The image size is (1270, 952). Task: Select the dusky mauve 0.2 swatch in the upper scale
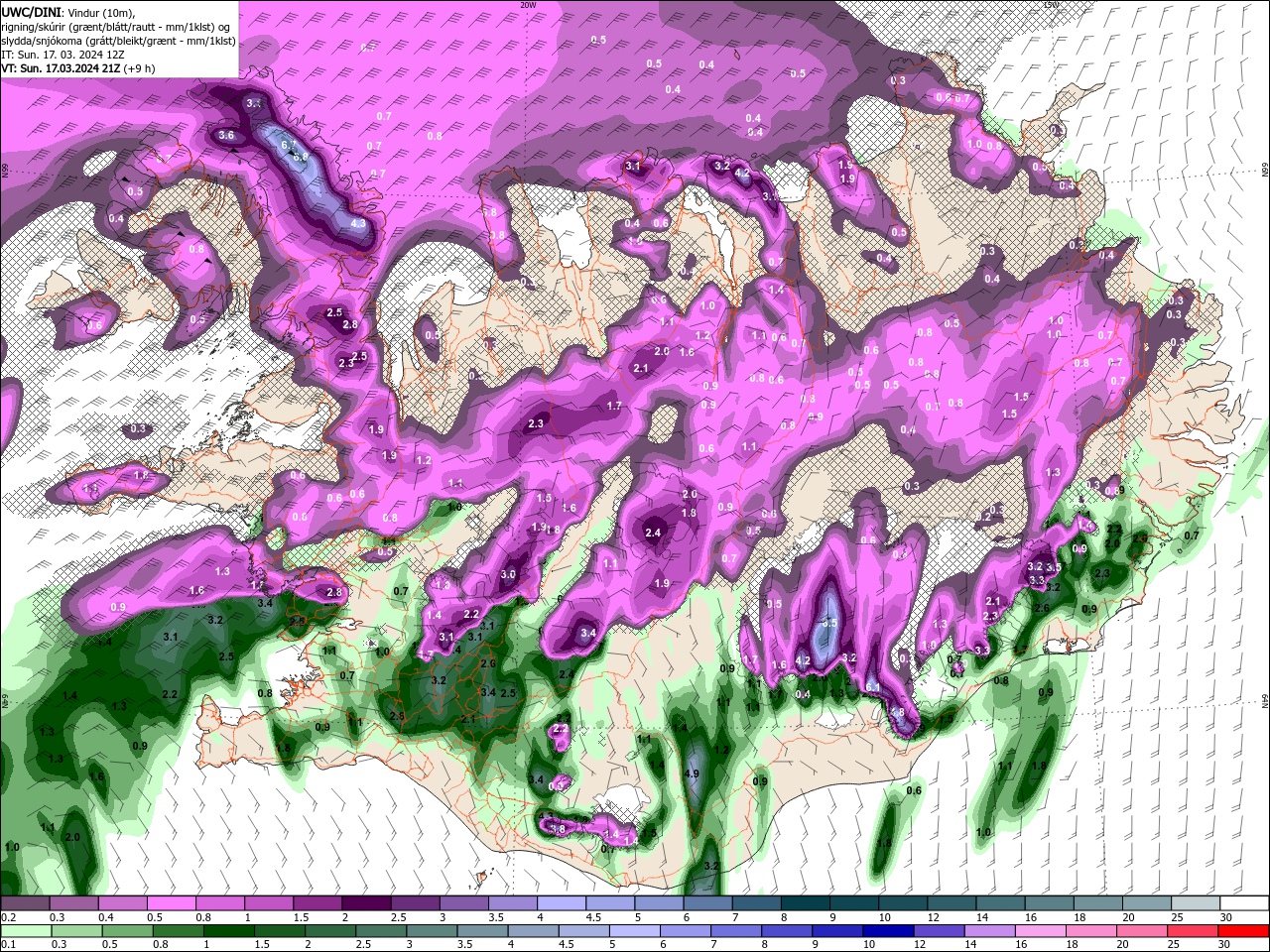[25, 902]
